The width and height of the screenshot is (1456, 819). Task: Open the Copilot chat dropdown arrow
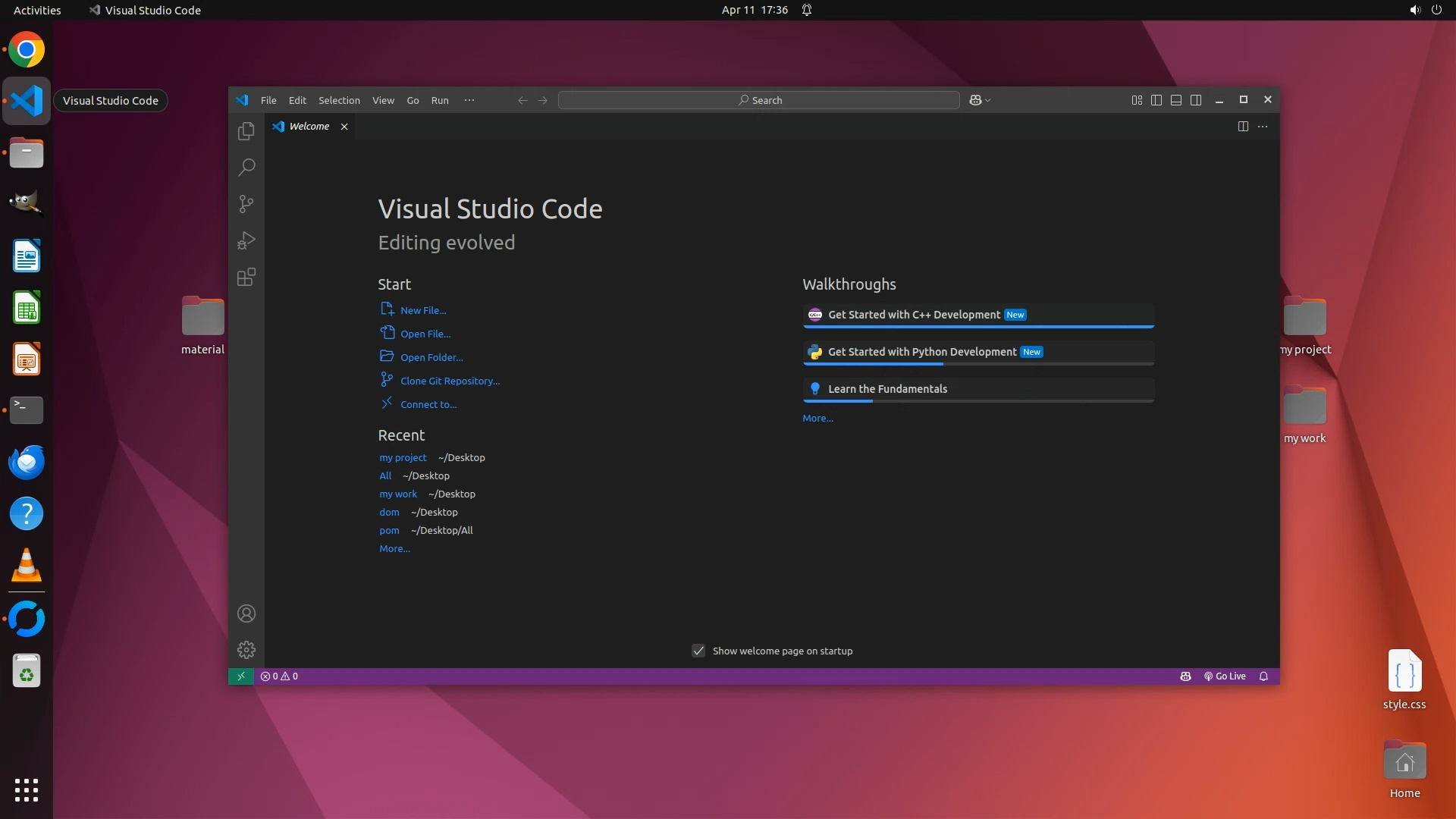(988, 100)
